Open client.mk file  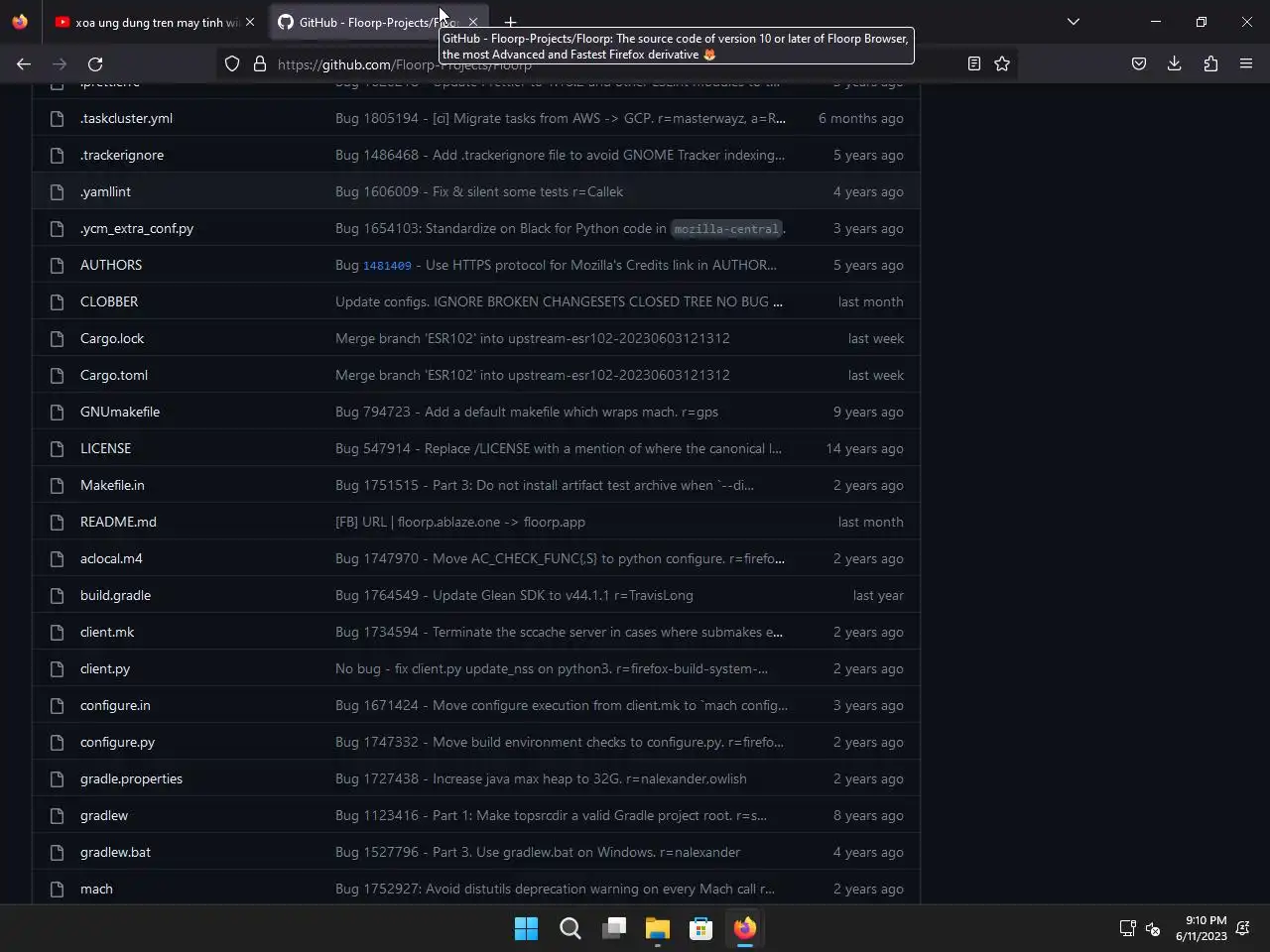[x=107, y=632]
